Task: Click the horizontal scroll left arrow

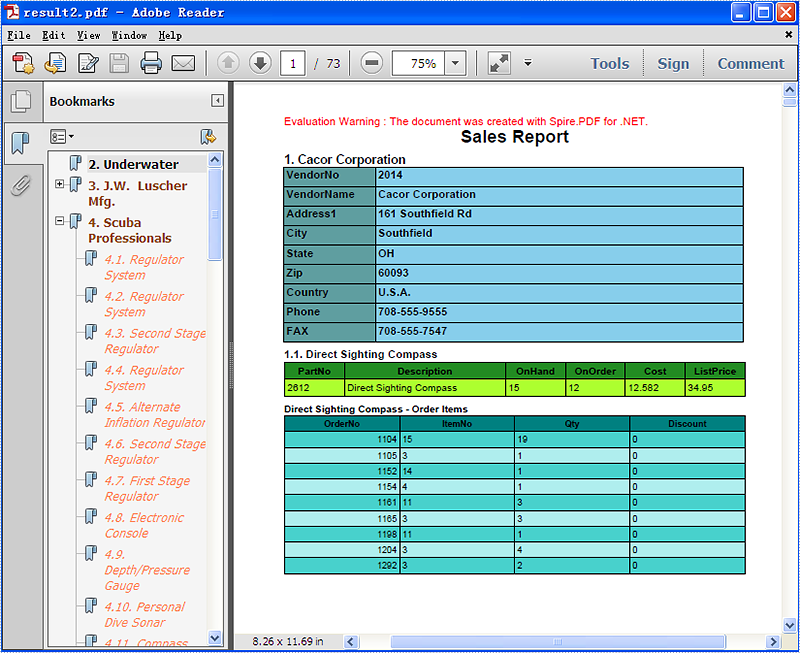Action: pyautogui.click(x=351, y=641)
